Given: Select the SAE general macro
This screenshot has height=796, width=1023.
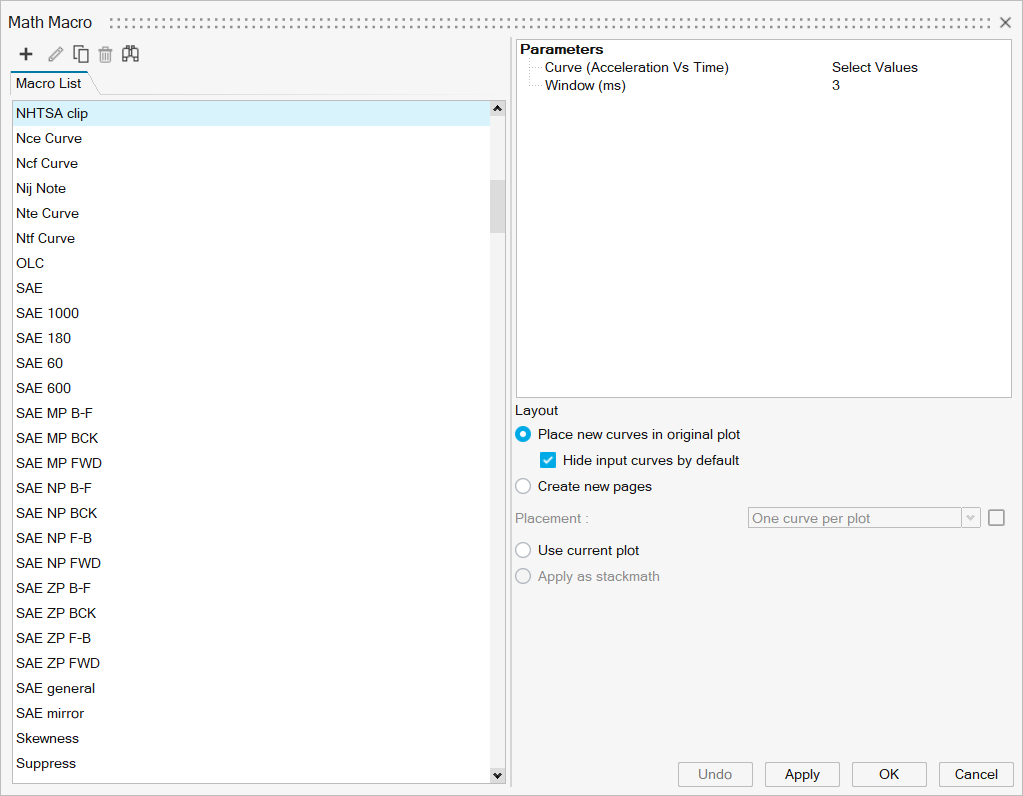Looking at the screenshot, I should coord(251,688).
